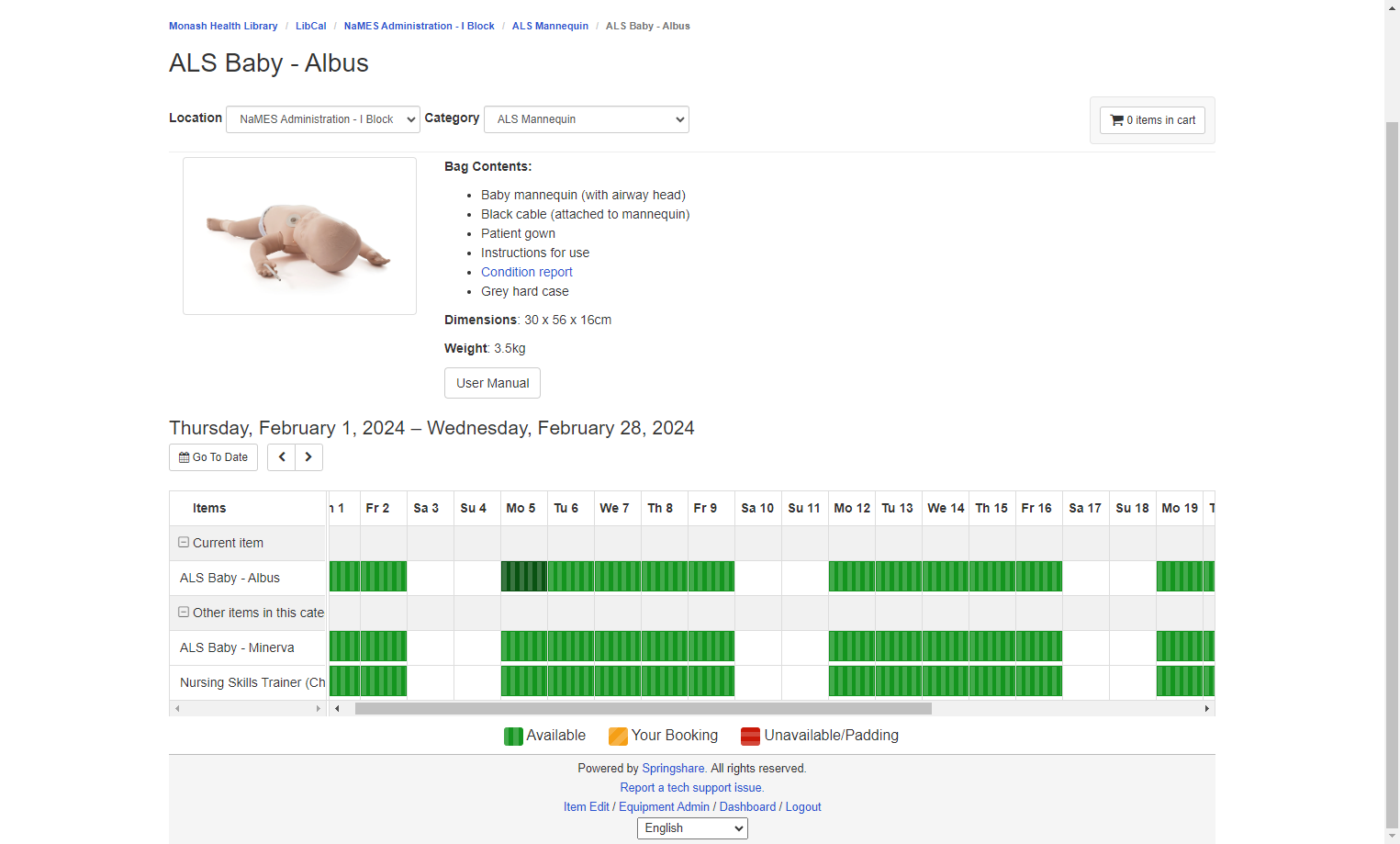This screenshot has width=1400, height=844.
Task: Open the ALS Mannequin breadcrumb
Action: [x=550, y=26]
